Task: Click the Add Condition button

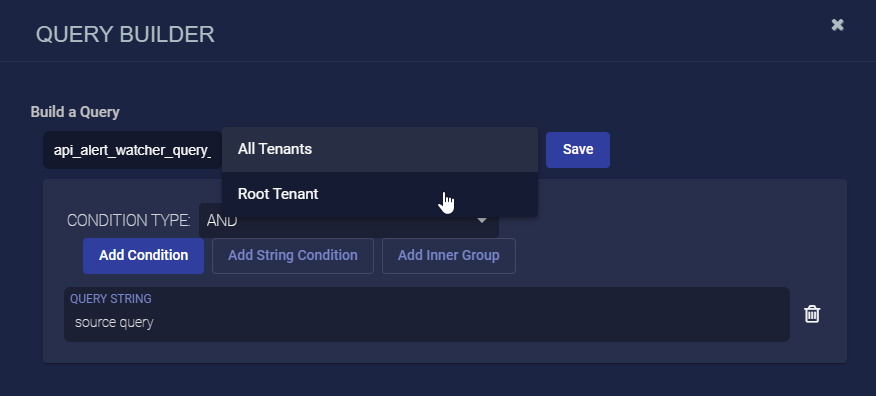Action: point(144,256)
